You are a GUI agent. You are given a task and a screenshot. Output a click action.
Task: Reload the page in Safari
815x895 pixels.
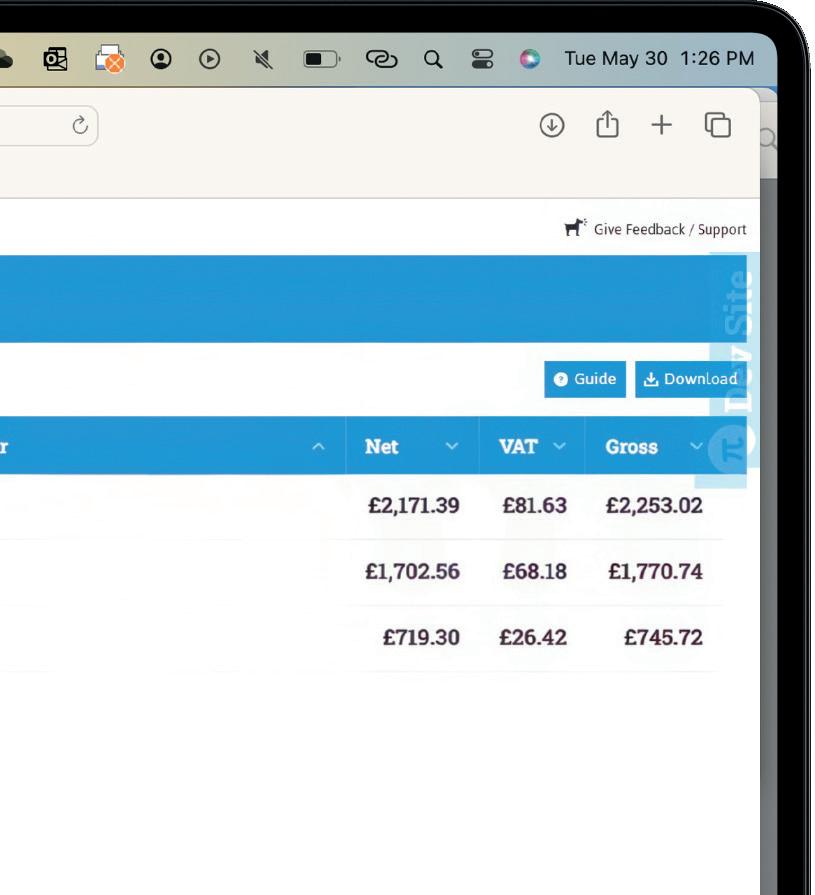click(x=80, y=125)
